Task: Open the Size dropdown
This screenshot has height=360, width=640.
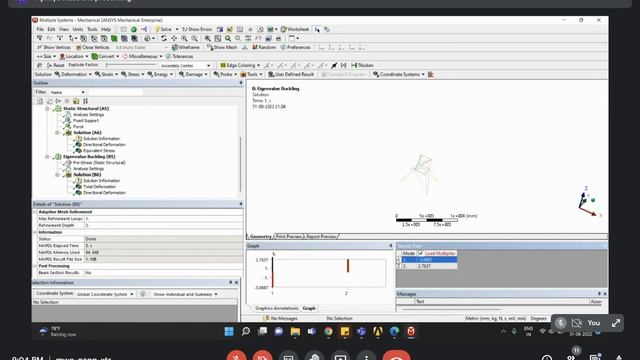Action: pyautogui.click(x=47, y=56)
